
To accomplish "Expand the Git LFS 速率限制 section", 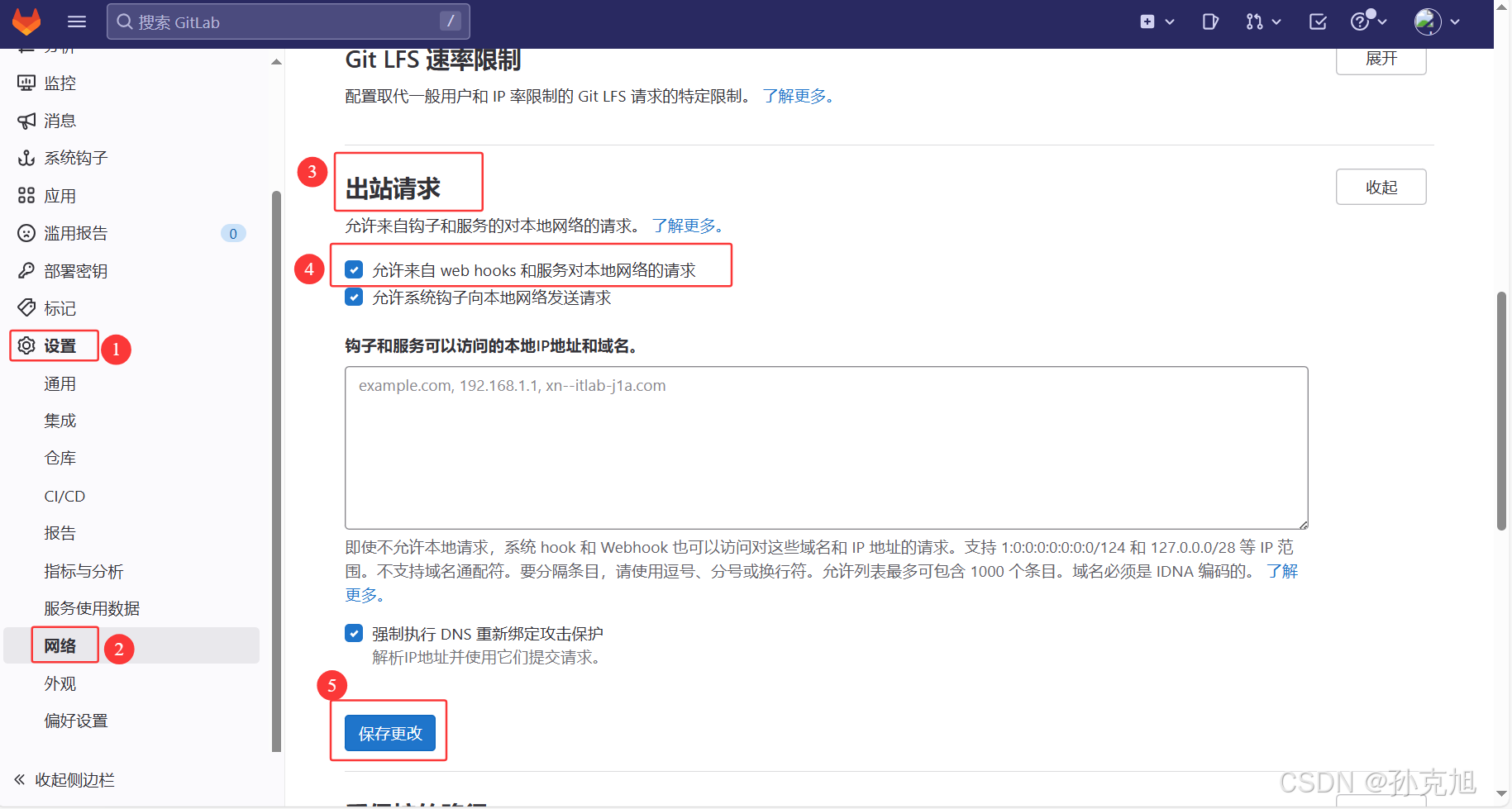I will pos(1381,59).
